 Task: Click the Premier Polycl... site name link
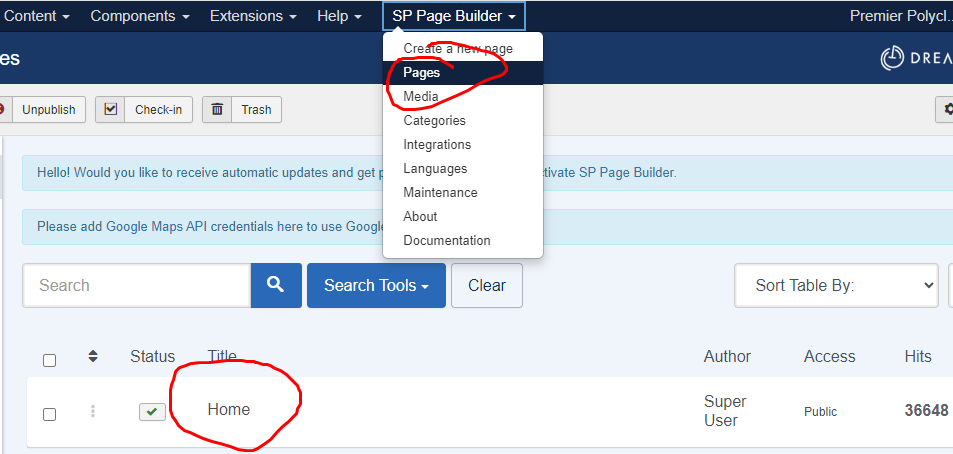901,16
